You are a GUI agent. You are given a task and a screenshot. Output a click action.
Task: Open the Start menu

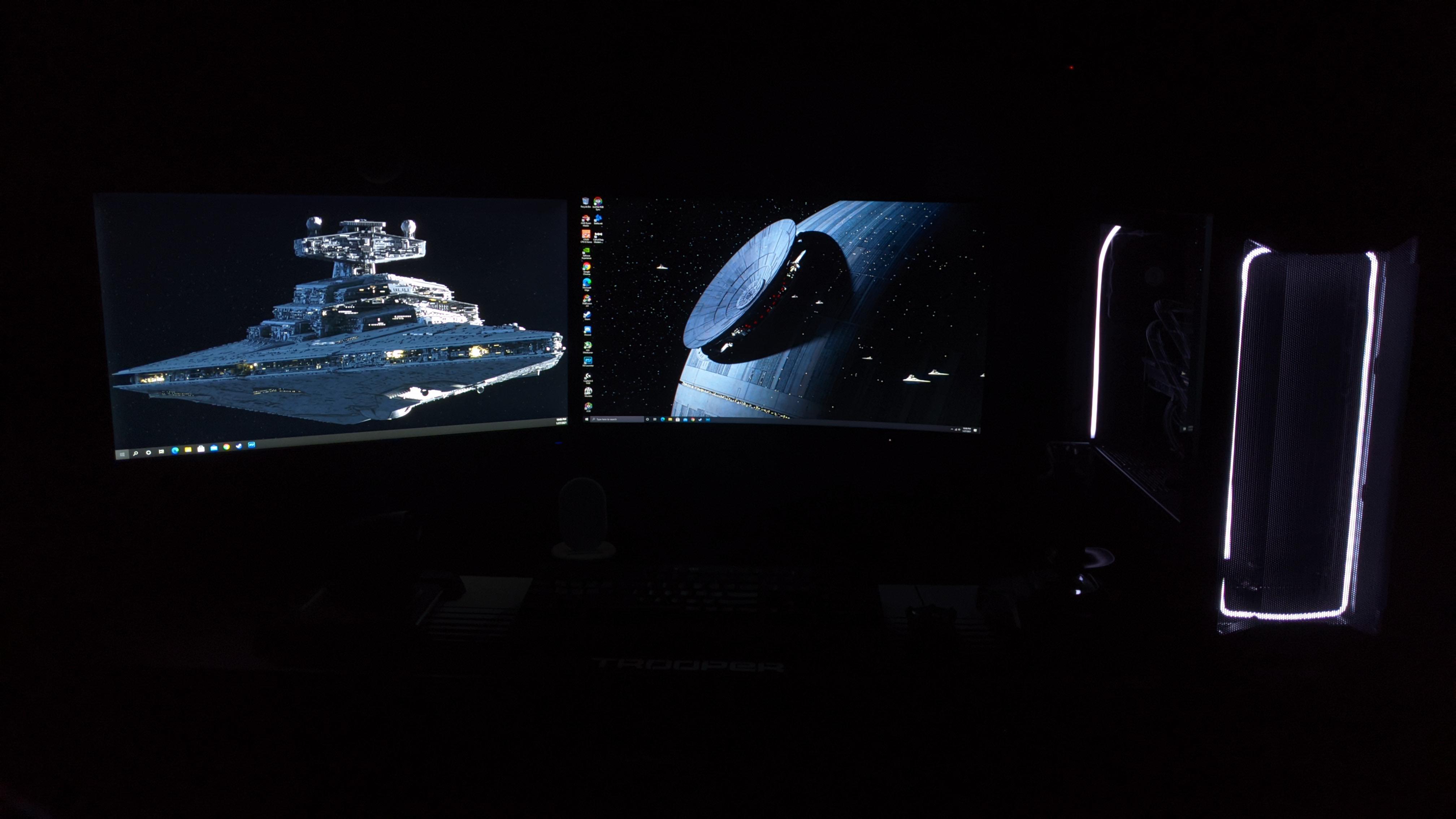click(x=587, y=419)
